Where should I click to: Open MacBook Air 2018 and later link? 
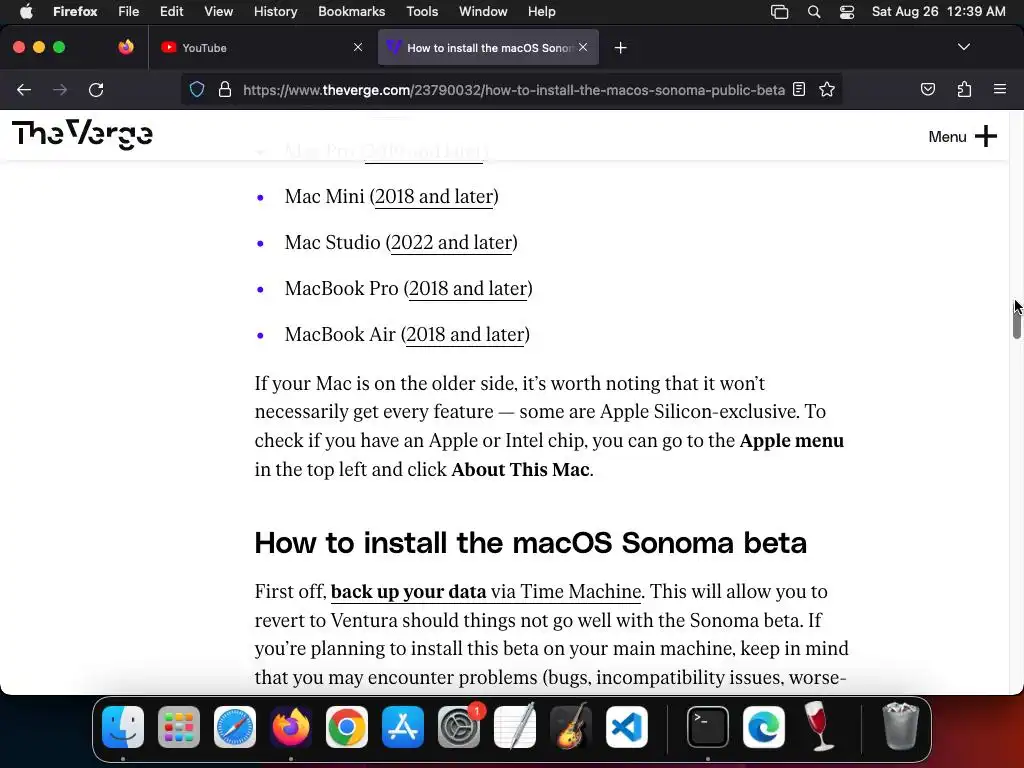[465, 334]
